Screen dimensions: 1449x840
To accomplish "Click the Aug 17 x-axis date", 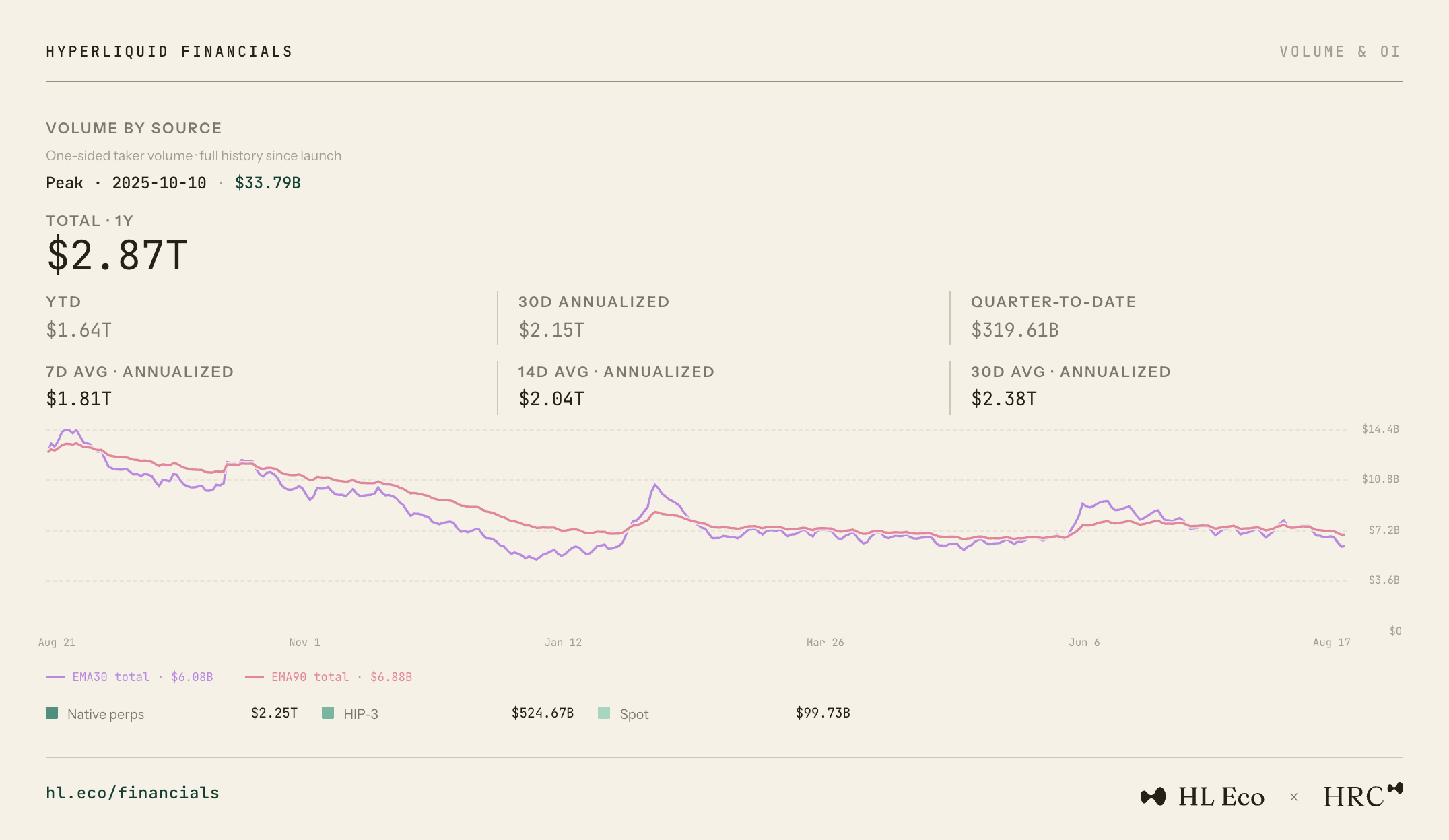I will pyautogui.click(x=1332, y=643).
